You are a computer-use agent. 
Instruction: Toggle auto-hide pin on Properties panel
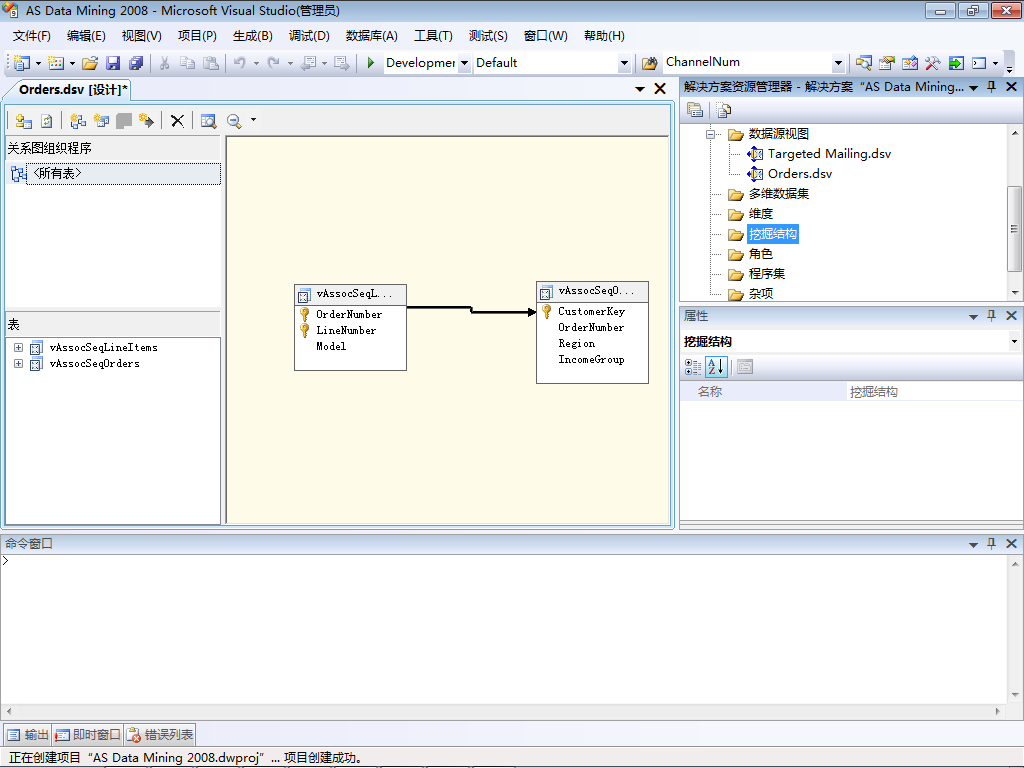pos(991,316)
